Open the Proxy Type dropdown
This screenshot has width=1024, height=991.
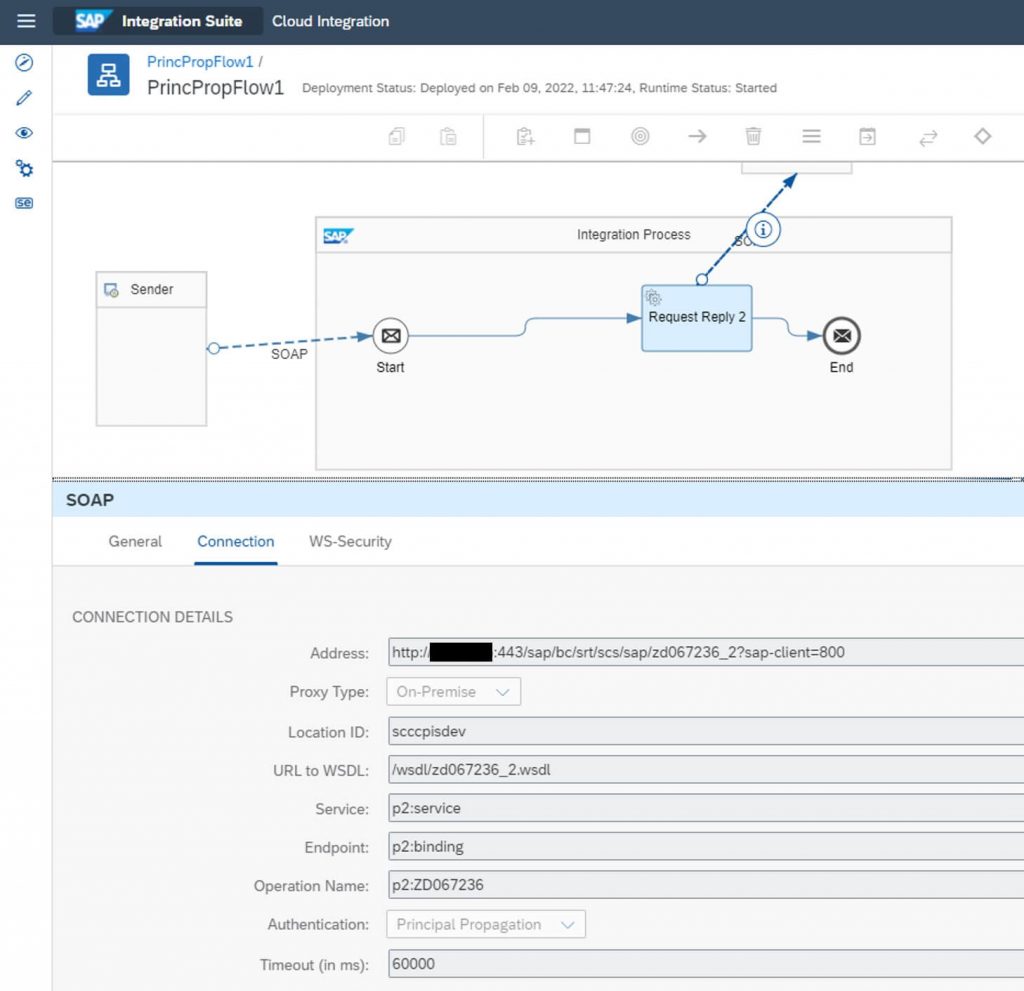pos(454,692)
